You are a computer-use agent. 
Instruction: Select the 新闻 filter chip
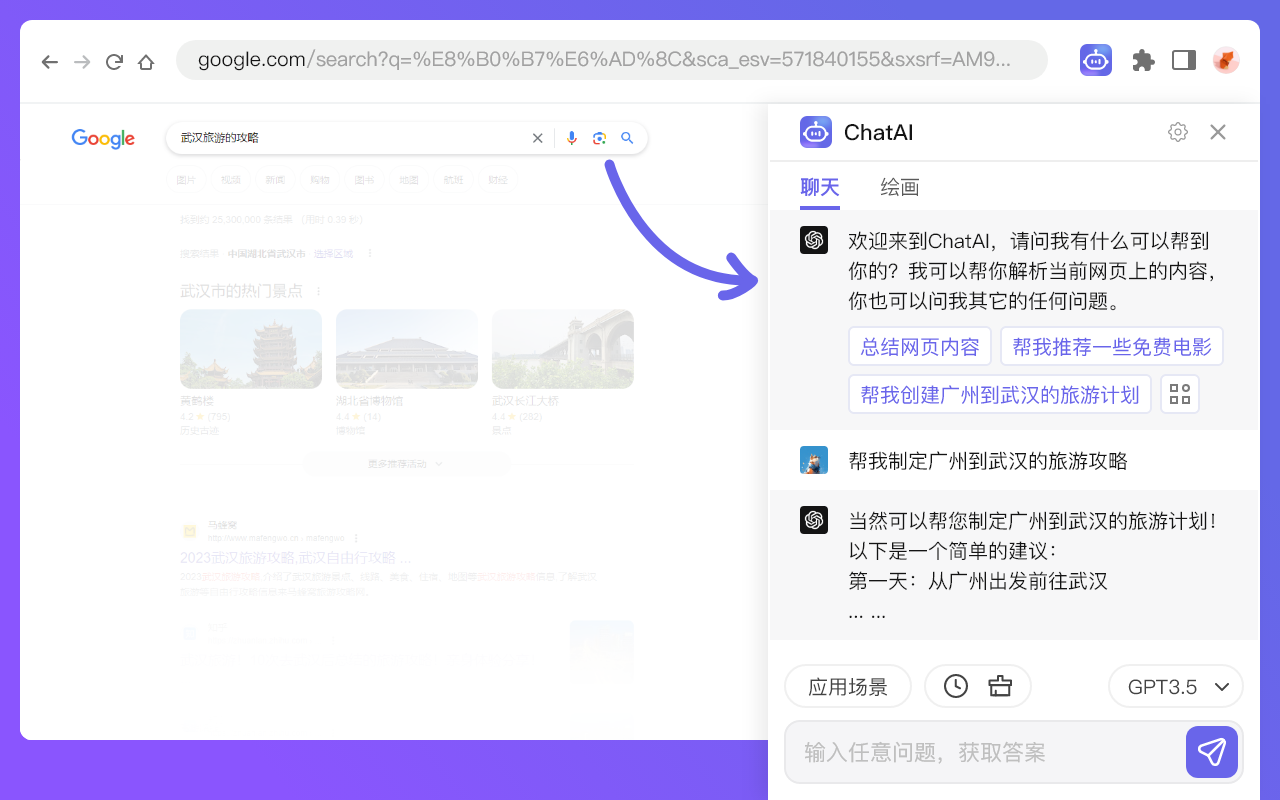coord(275,180)
